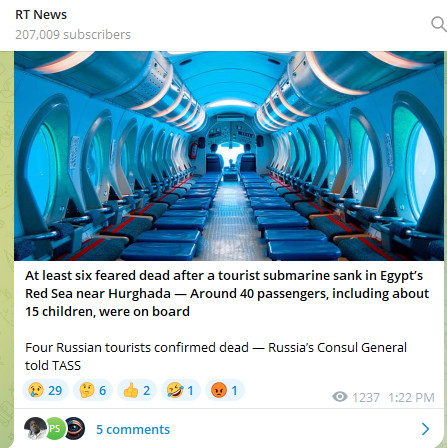Open the first commenter's profile avatar
The width and height of the screenshot is (447, 448).
35,428
